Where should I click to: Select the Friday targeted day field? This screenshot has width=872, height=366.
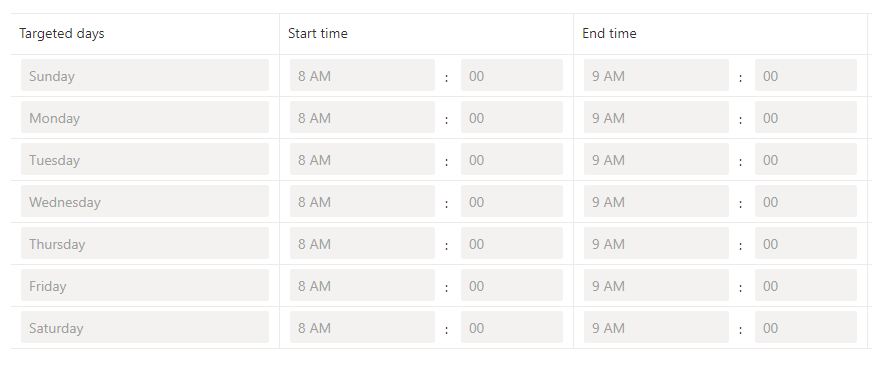pyautogui.click(x=145, y=285)
